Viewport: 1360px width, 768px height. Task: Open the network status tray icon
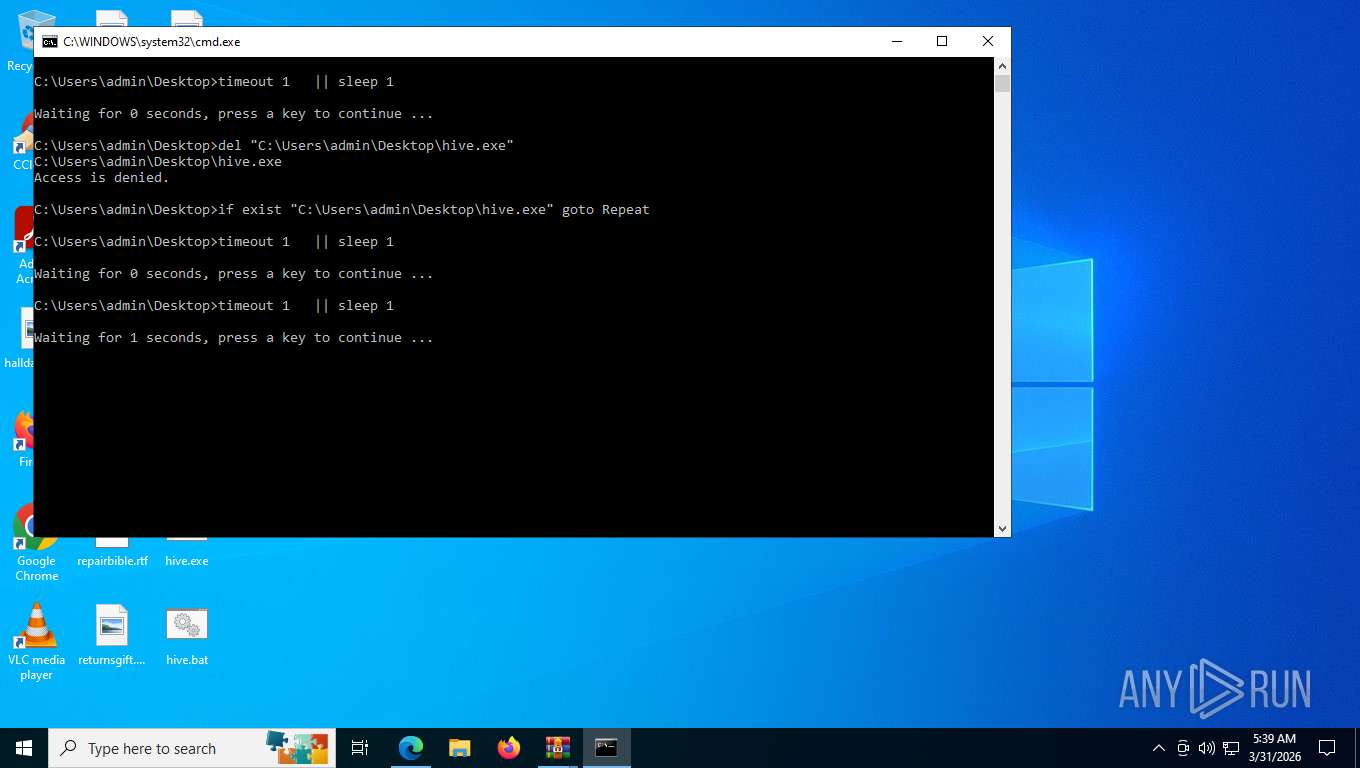point(1231,748)
